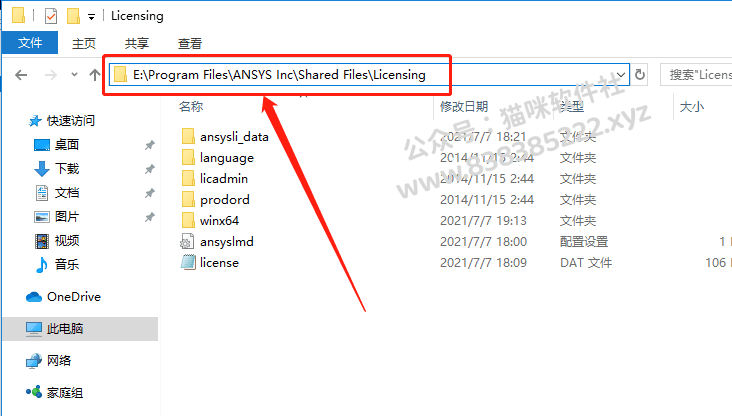Expand the address bar history dropdown
This screenshot has width=732, height=416.
[621, 75]
